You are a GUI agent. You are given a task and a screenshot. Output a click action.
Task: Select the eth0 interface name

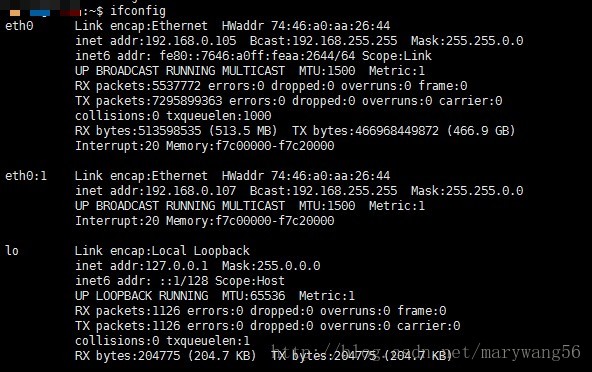click(x=19, y=26)
